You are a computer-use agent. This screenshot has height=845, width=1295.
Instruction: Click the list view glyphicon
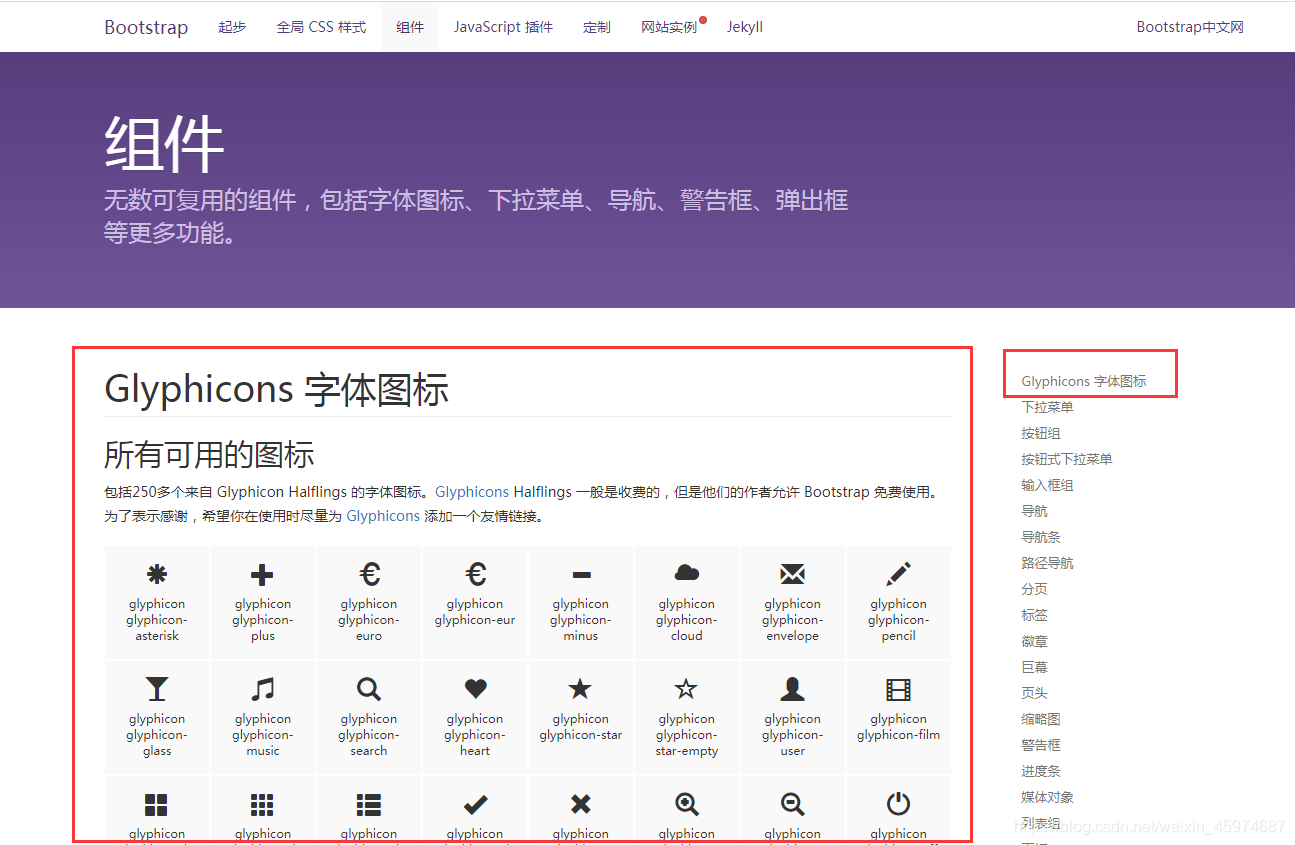(369, 804)
